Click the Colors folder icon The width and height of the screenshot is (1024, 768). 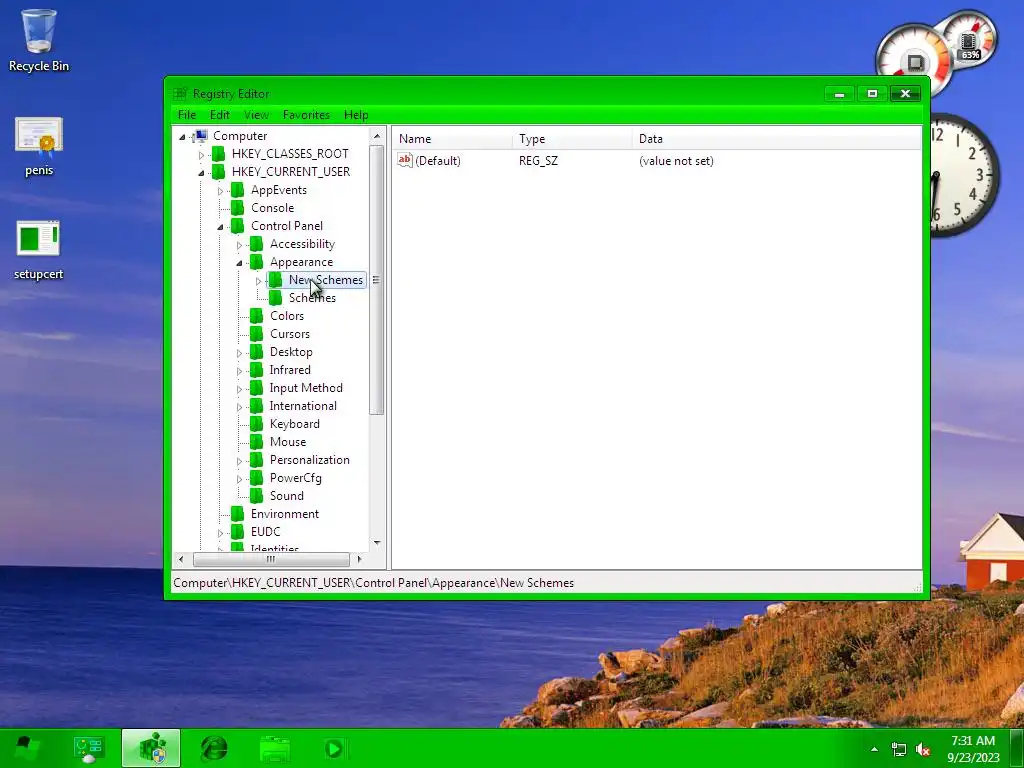click(257, 316)
